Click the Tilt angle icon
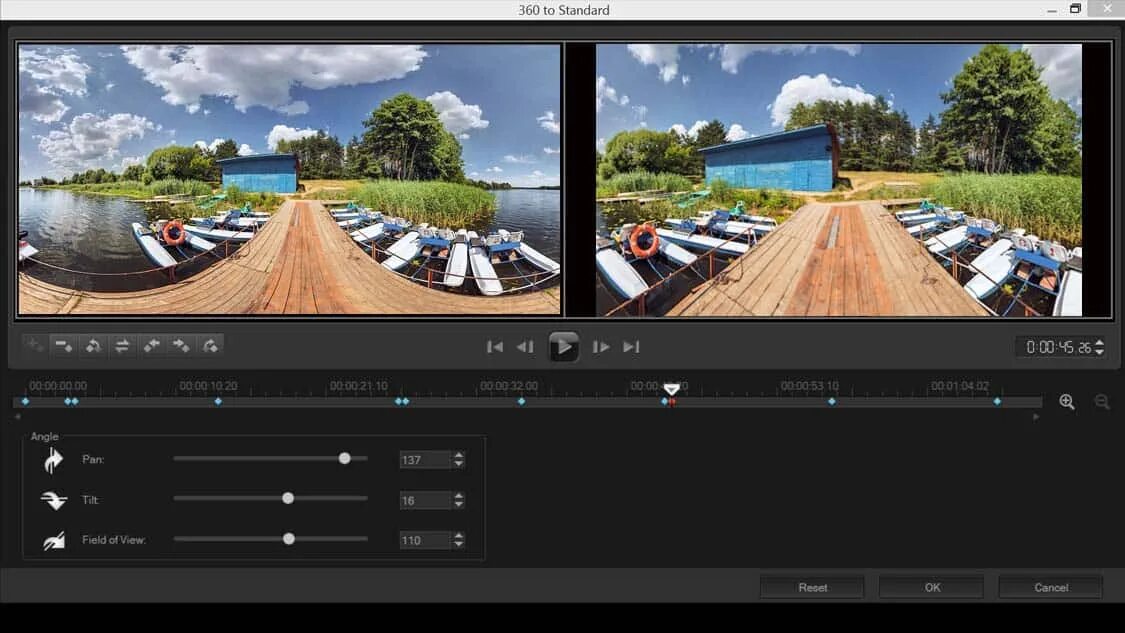 point(54,500)
